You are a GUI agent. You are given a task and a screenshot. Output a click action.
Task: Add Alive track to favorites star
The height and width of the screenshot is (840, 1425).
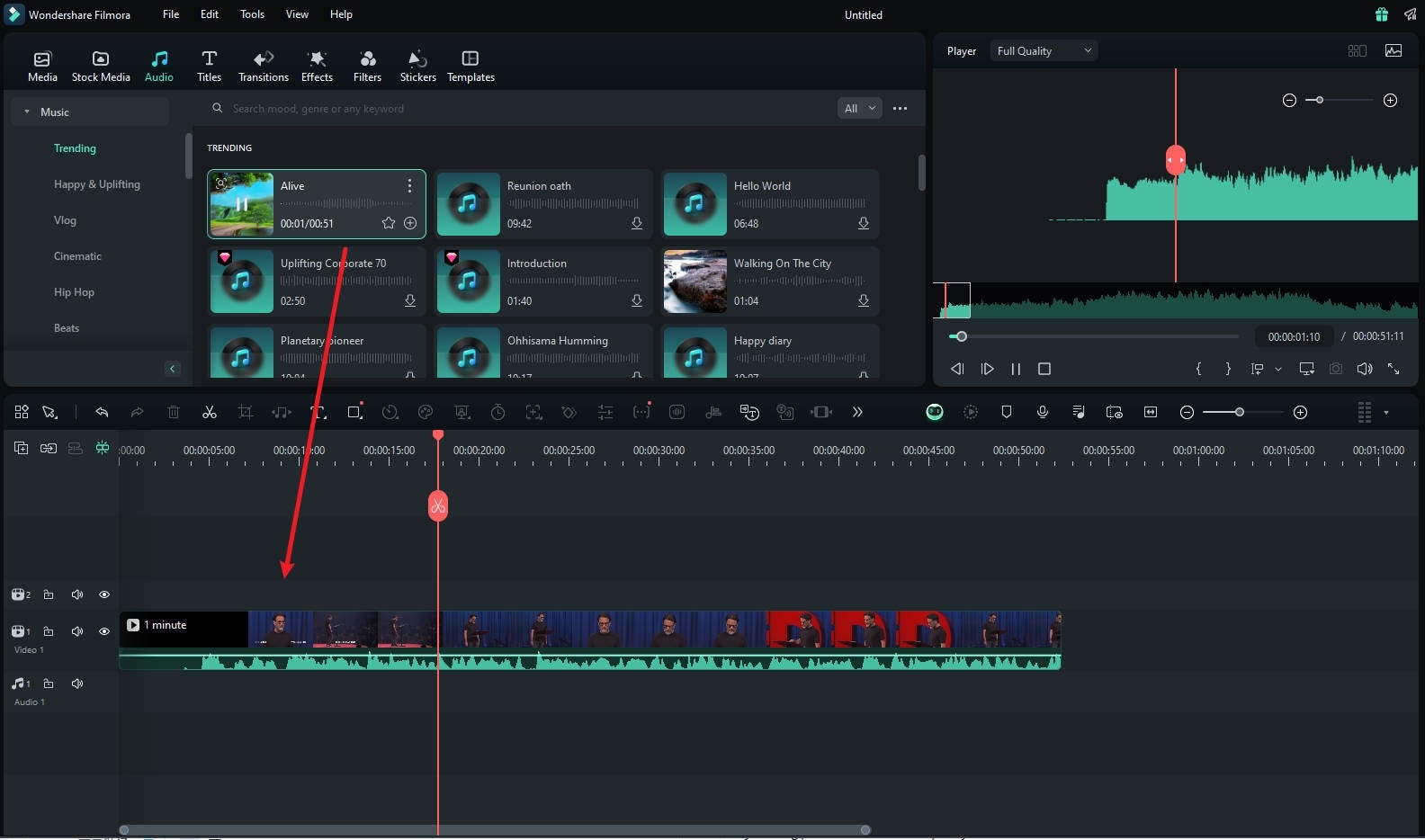(x=389, y=223)
